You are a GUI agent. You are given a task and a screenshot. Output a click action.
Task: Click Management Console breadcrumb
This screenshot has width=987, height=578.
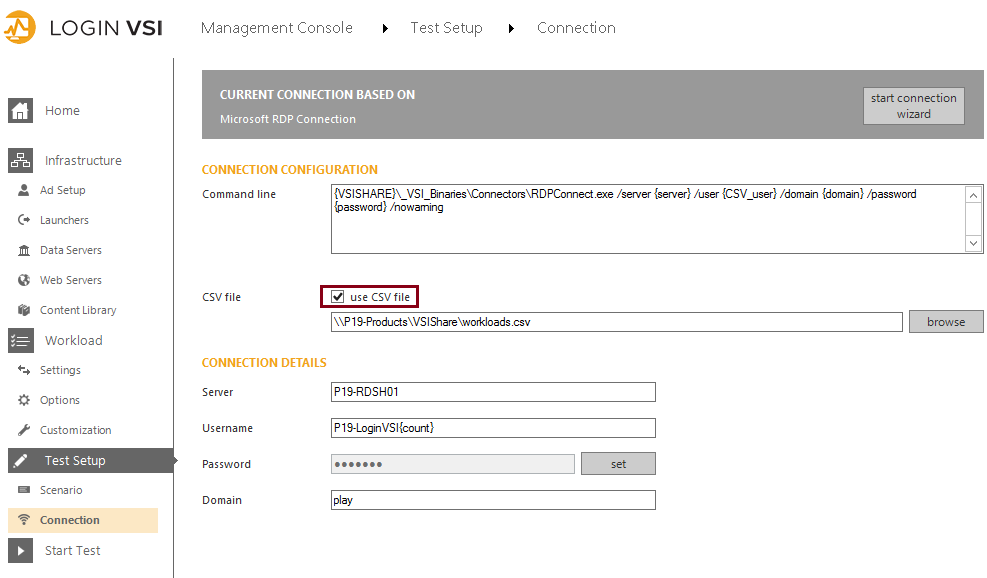click(x=277, y=28)
